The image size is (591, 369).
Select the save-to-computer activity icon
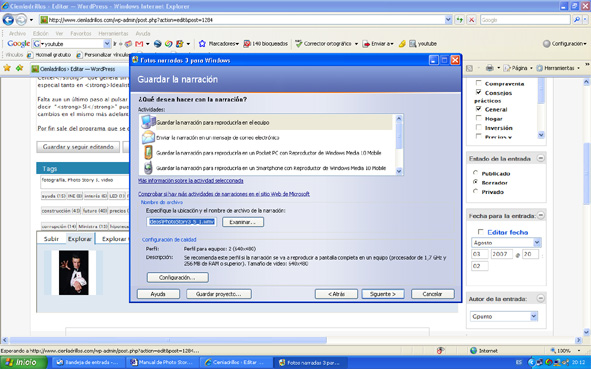click(x=148, y=122)
